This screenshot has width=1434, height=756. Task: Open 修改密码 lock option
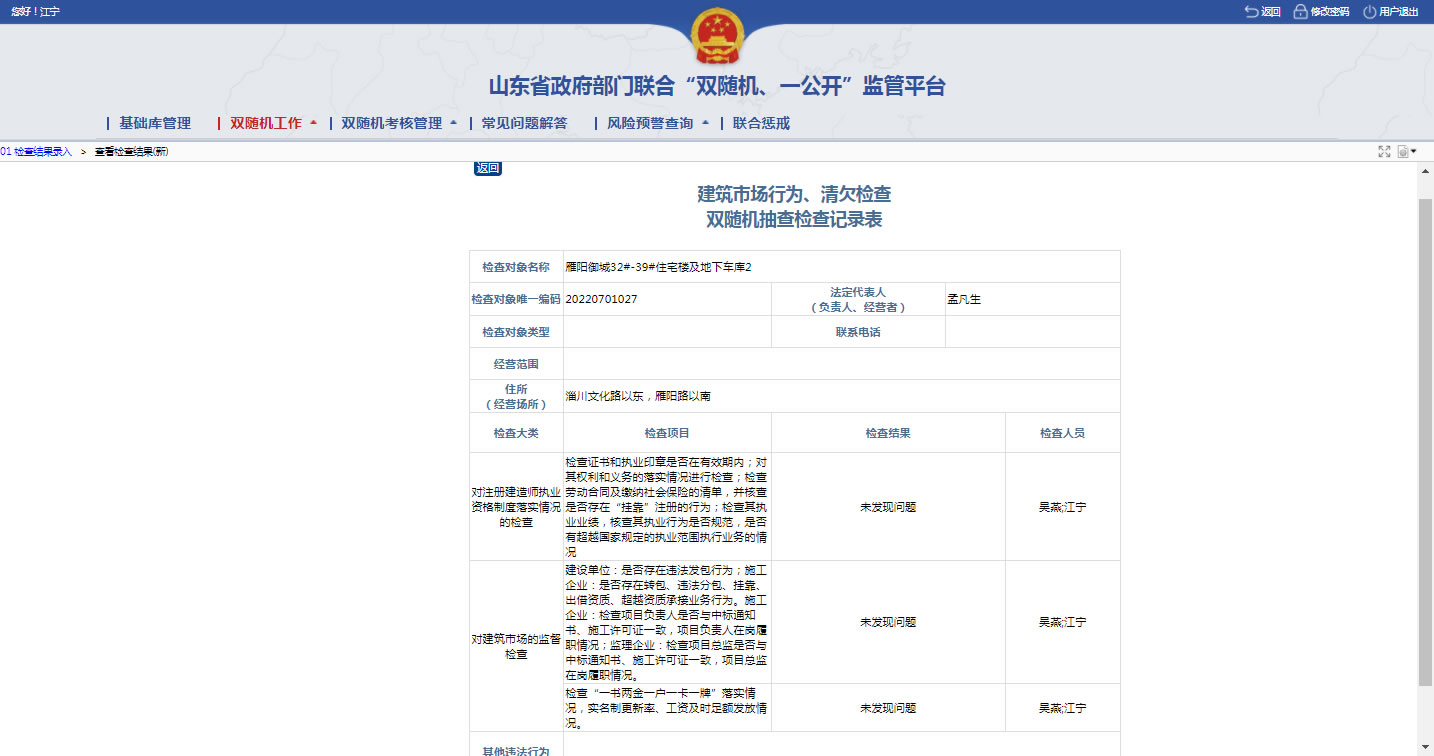coord(1321,12)
